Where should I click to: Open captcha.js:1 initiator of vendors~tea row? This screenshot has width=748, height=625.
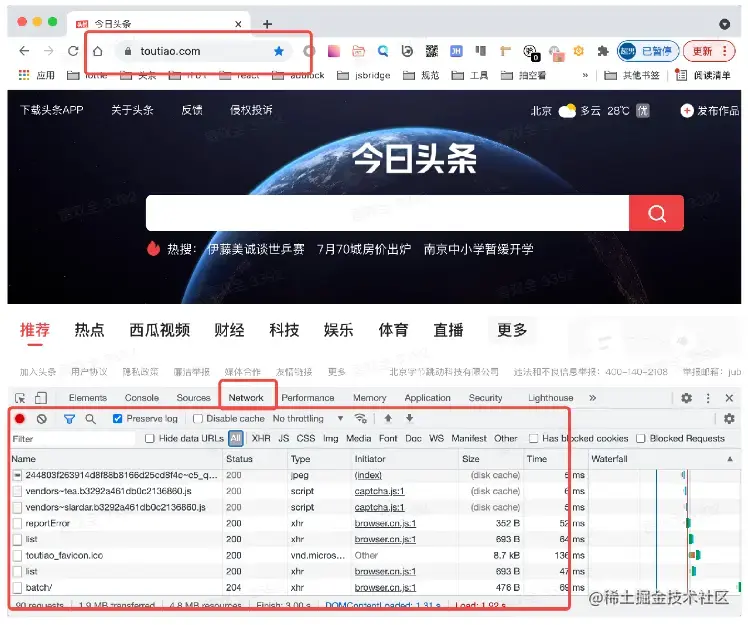click(379, 491)
